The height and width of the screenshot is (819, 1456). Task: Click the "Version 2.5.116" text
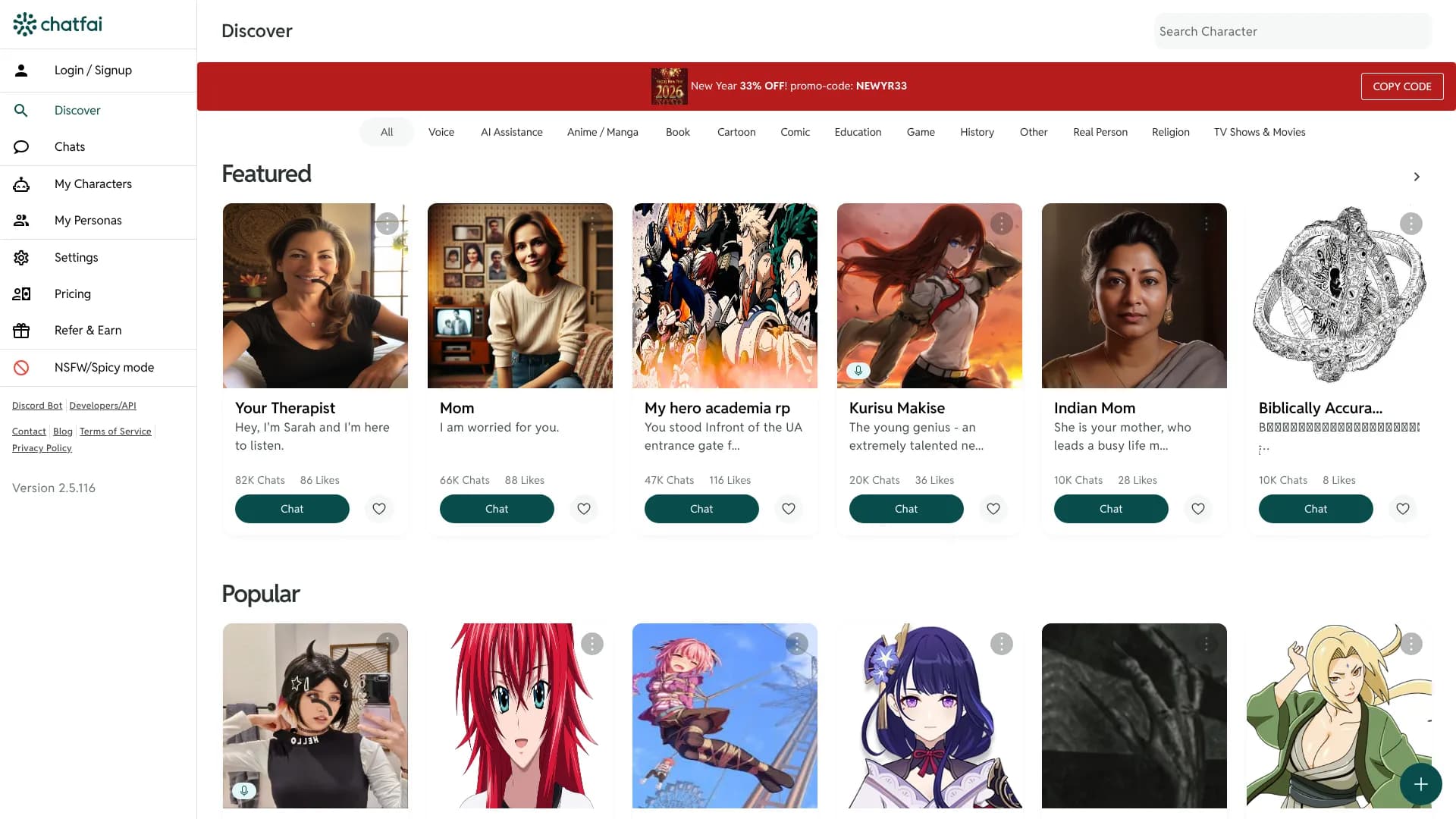54,488
